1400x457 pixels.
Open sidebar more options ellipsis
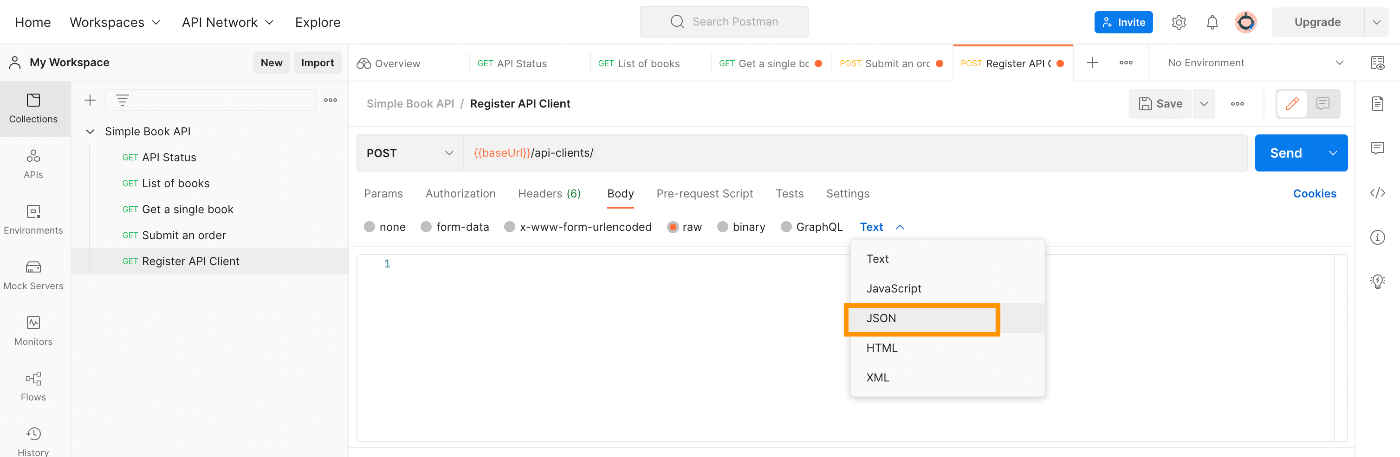tap(330, 100)
